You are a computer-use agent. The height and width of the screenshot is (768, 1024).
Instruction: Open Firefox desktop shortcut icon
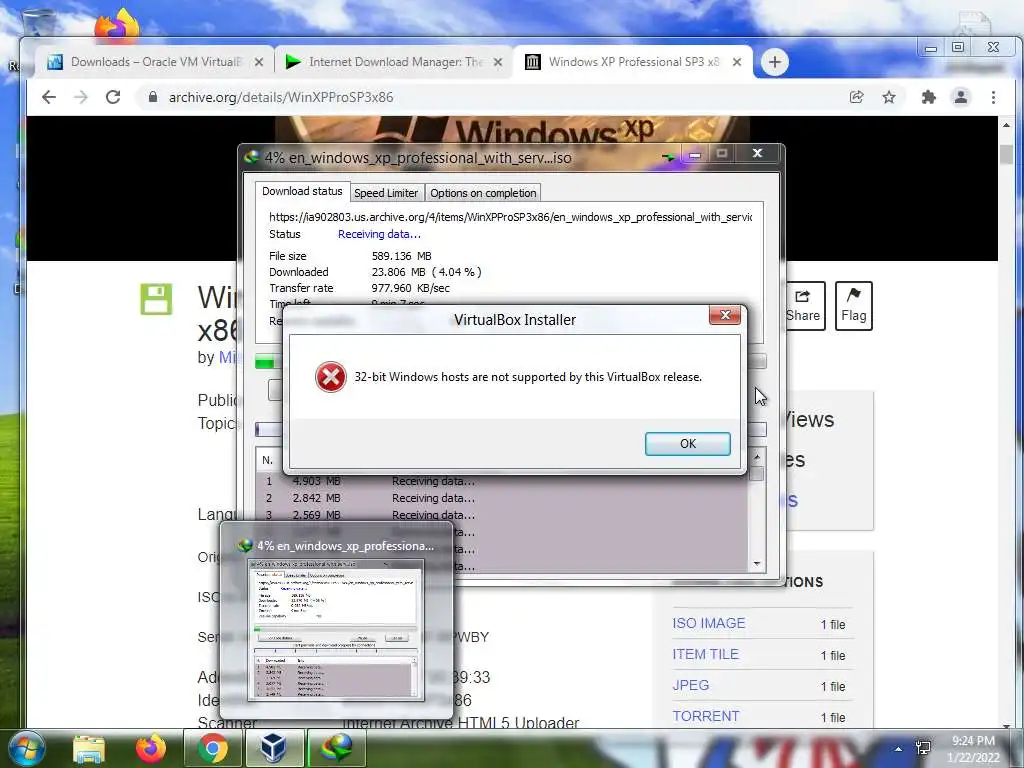pos(118,25)
